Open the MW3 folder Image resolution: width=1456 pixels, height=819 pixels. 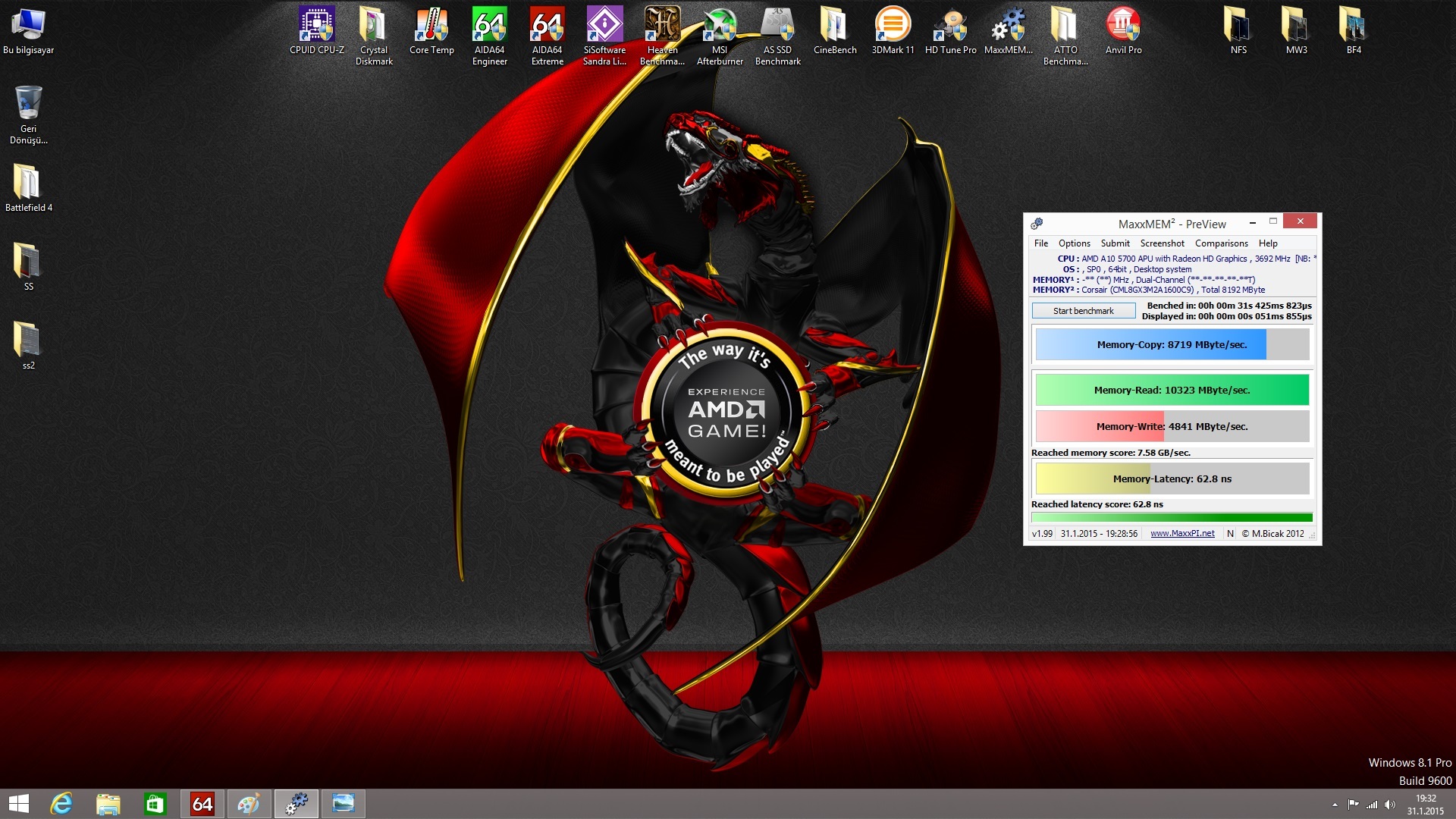click(x=1296, y=32)
